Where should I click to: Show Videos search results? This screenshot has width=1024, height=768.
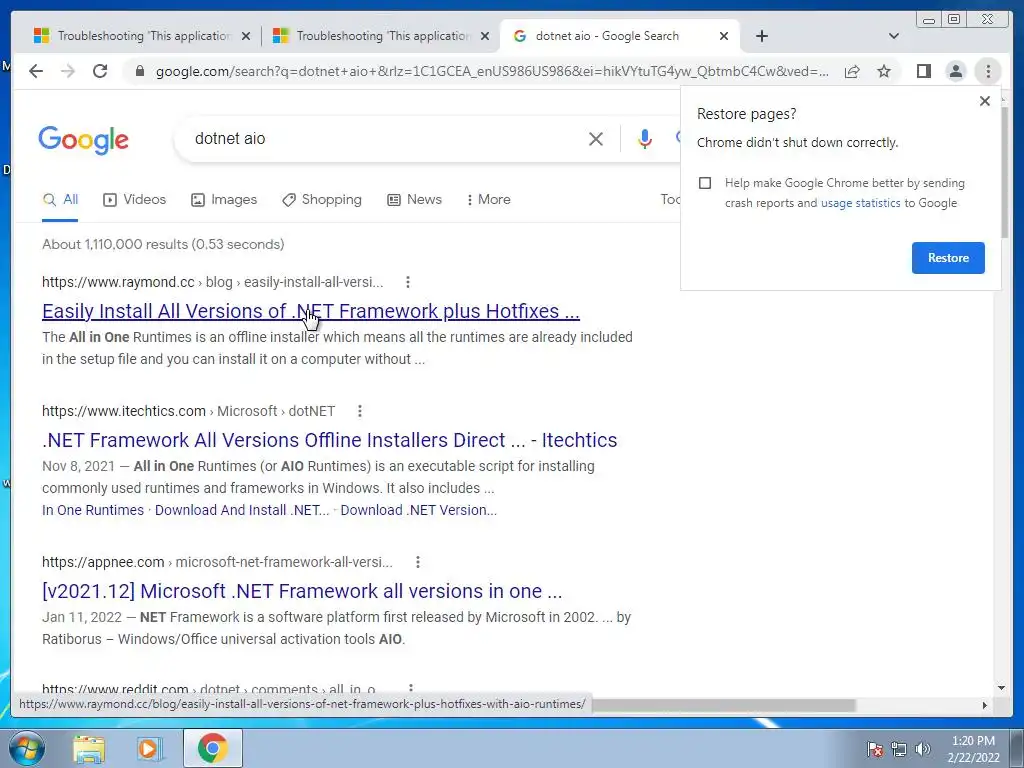coord(135,199)
